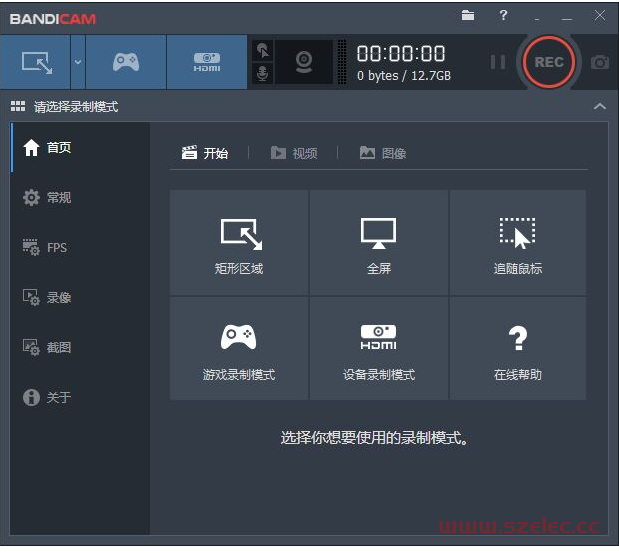
Task: Select HDMI device recording mode in toolbar
Action: [x=207, y=62]
